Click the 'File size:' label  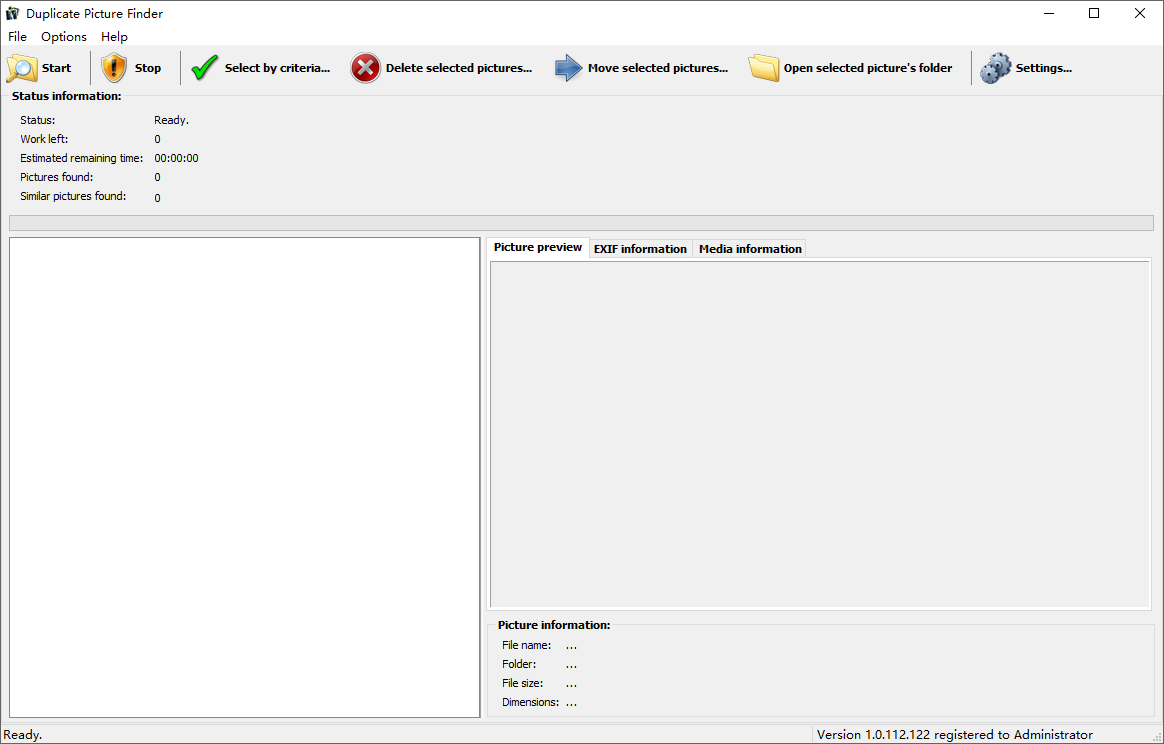[x=523, y=683]
